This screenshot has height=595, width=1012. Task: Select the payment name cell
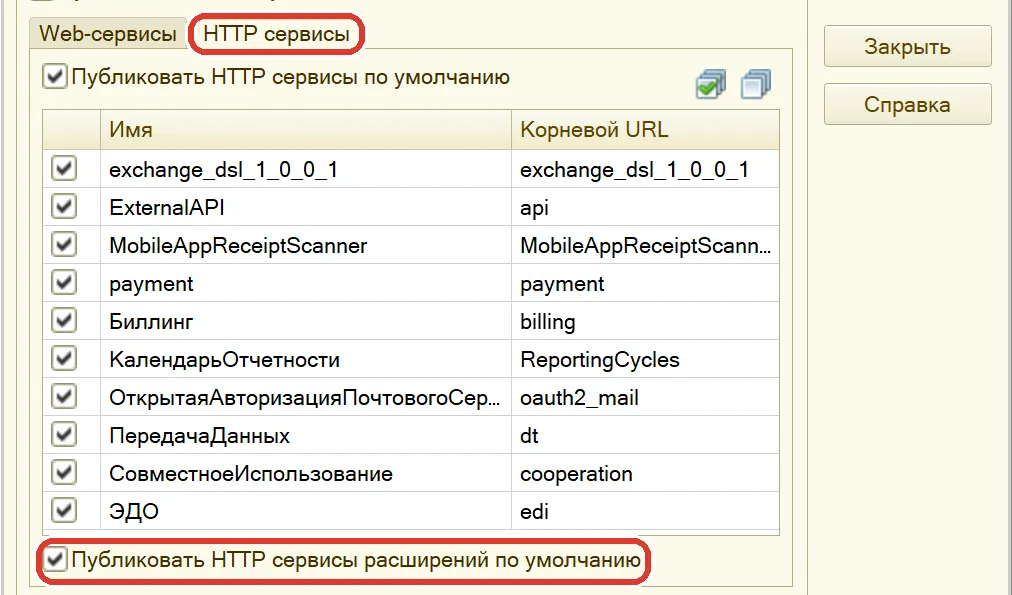coord(306,283)
